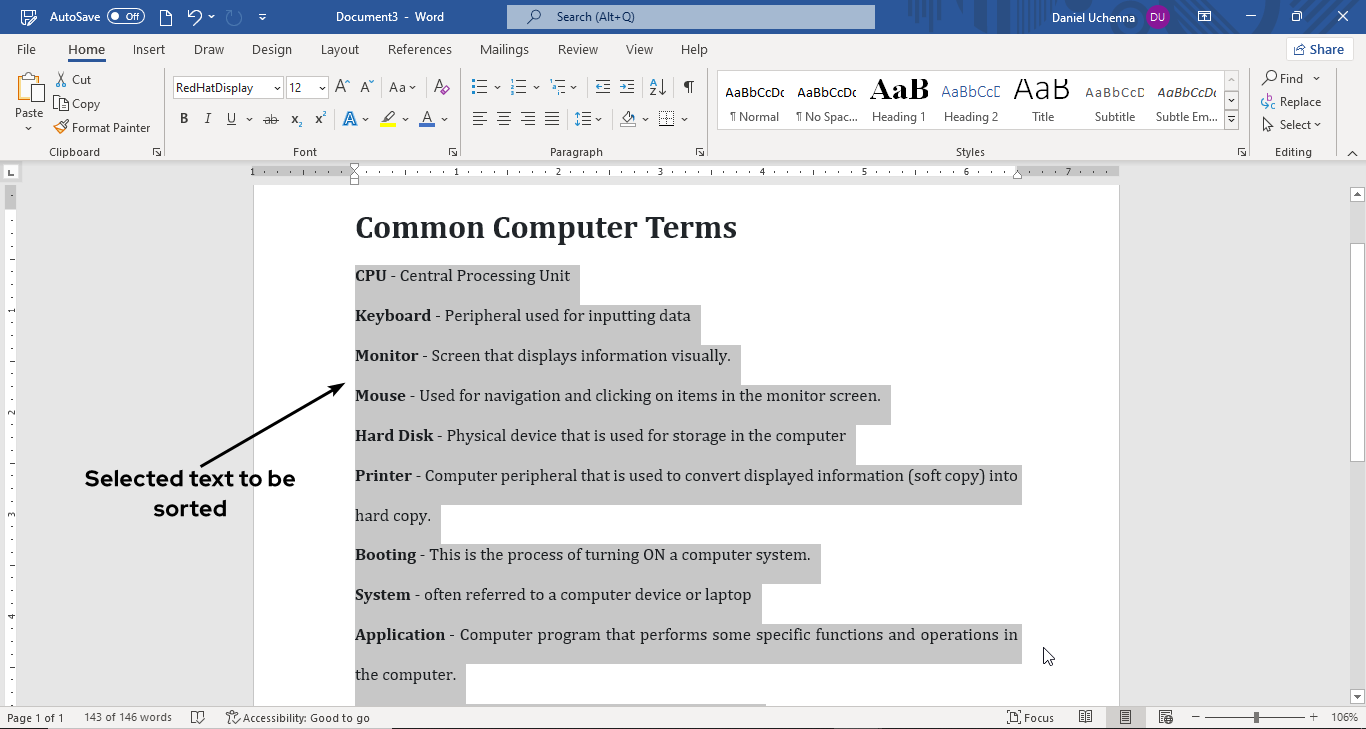This screenshot has height=729, width=1366.
Task: Expand the Styles gallery more arrow
Action: pos(1232,120)
